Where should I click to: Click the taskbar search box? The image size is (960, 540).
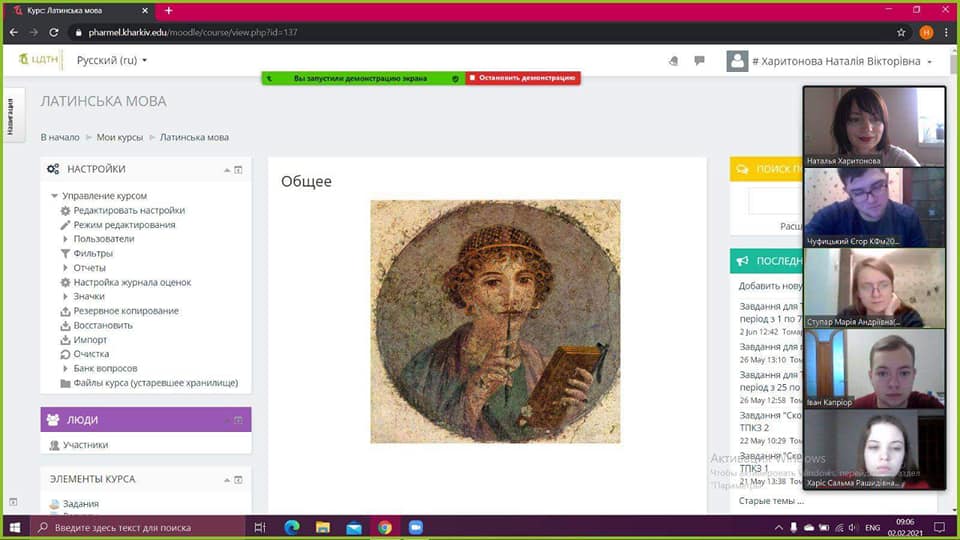137,527
